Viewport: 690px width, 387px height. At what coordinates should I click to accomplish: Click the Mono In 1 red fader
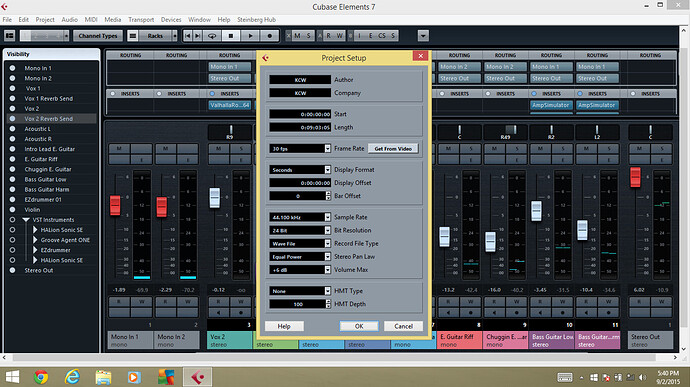pyautogui.click(x=115, y=205)
